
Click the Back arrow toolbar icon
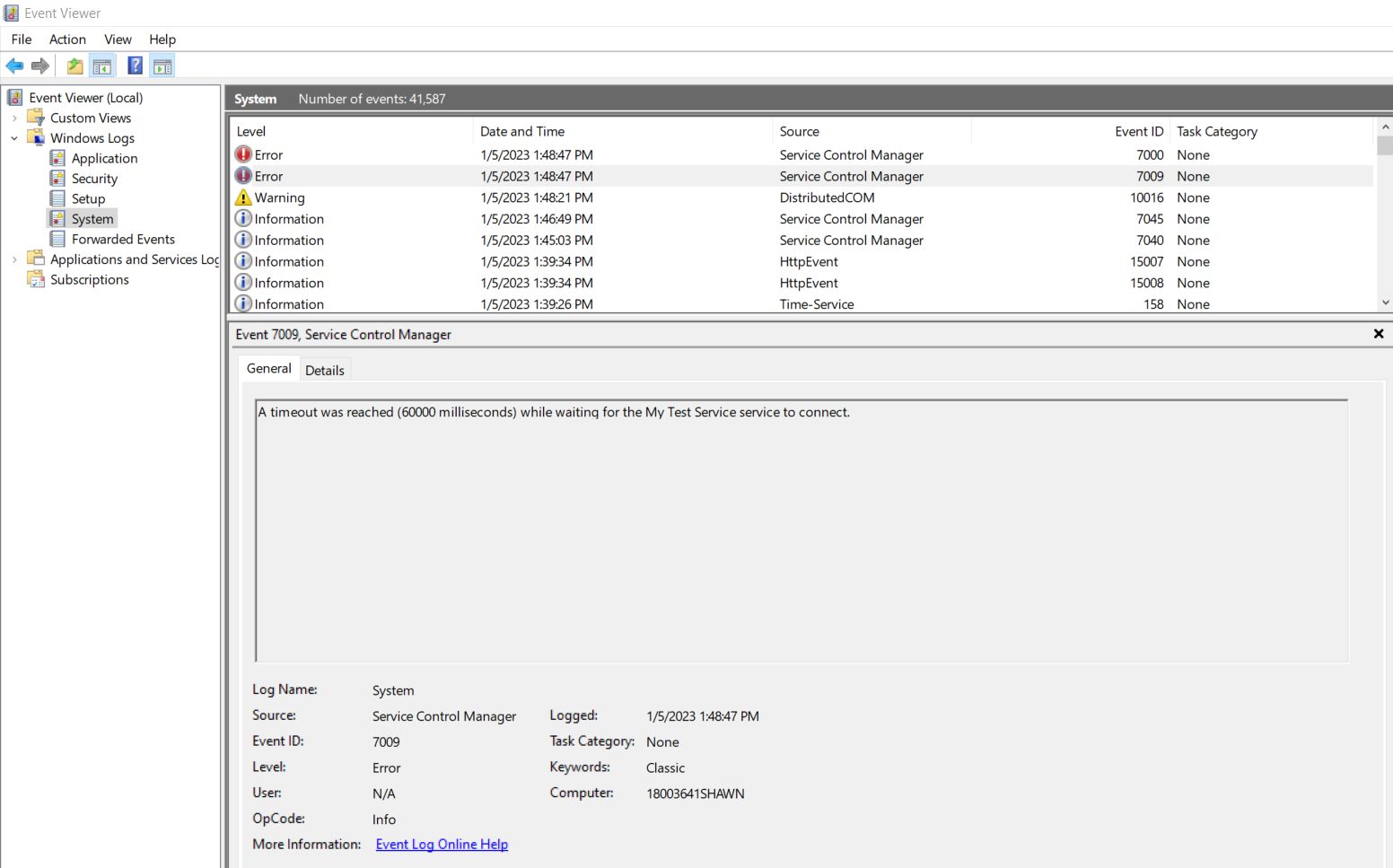pos(14,66)
